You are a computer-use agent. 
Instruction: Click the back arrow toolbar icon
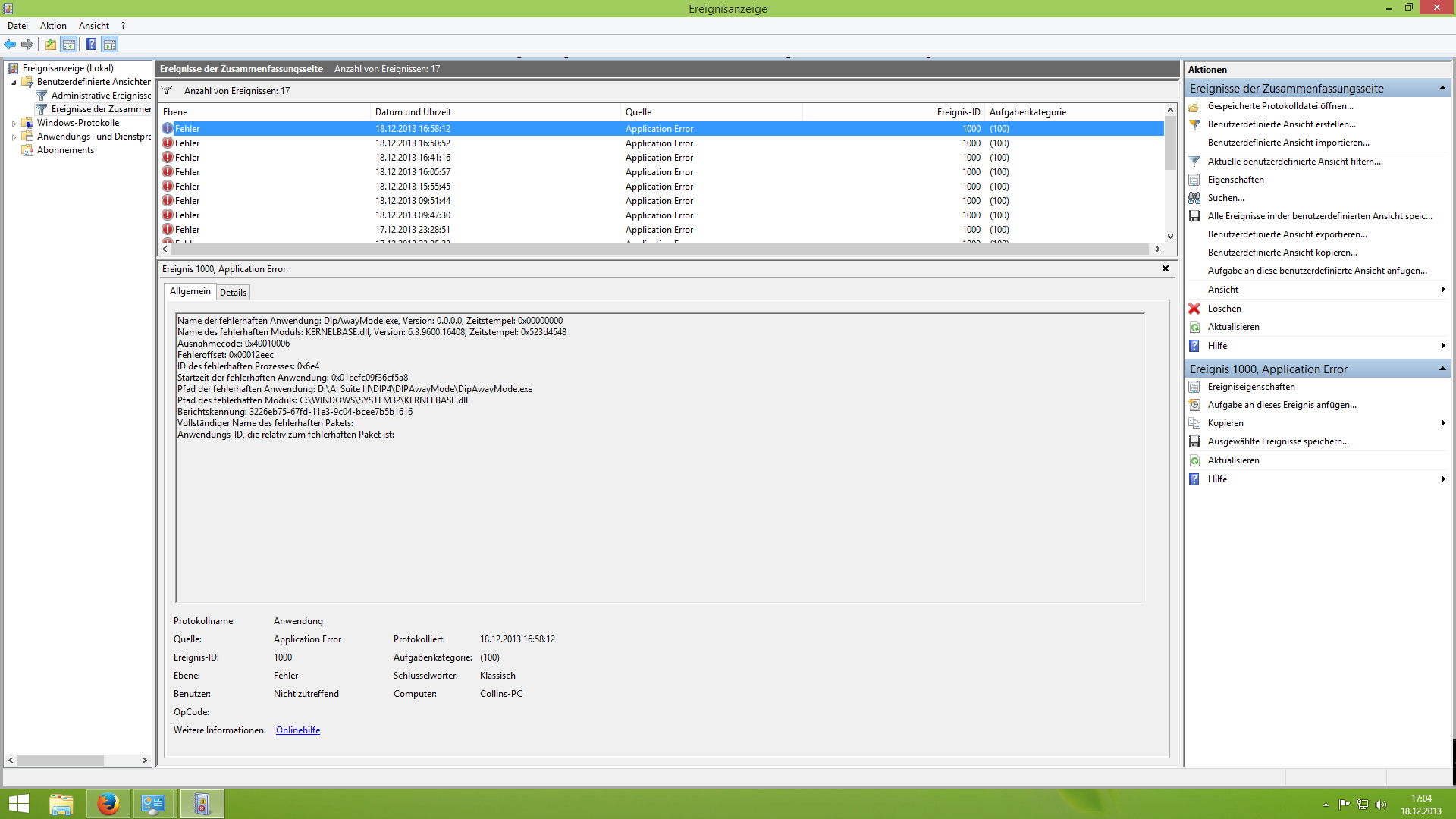(x=10, y=45)
